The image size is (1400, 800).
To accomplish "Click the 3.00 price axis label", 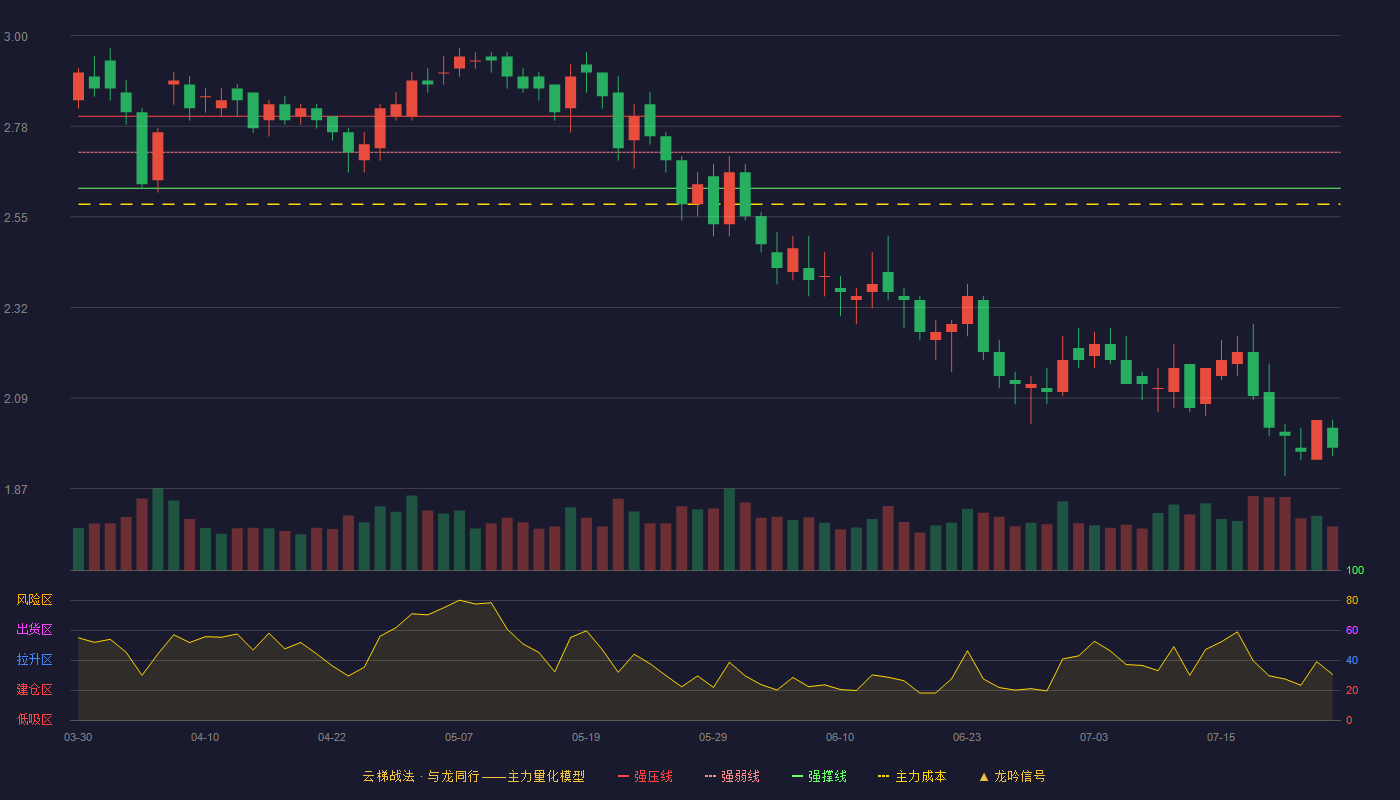I will click(x=16, y=37).
